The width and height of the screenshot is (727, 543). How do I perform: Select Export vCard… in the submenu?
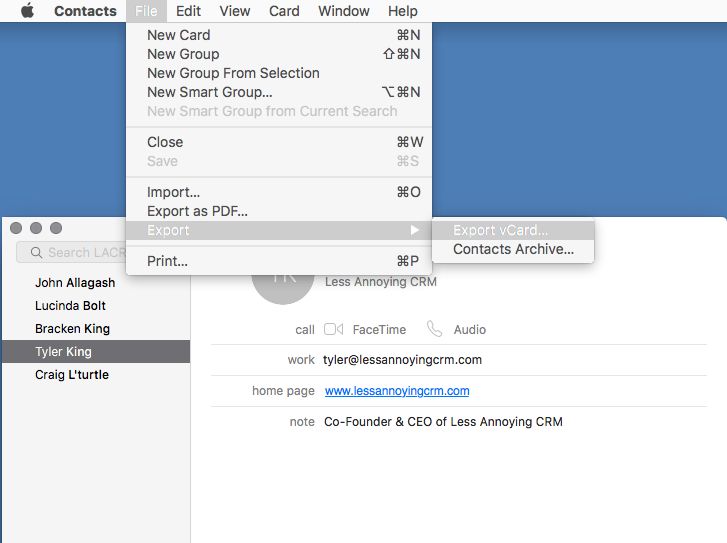coord(513,230)
